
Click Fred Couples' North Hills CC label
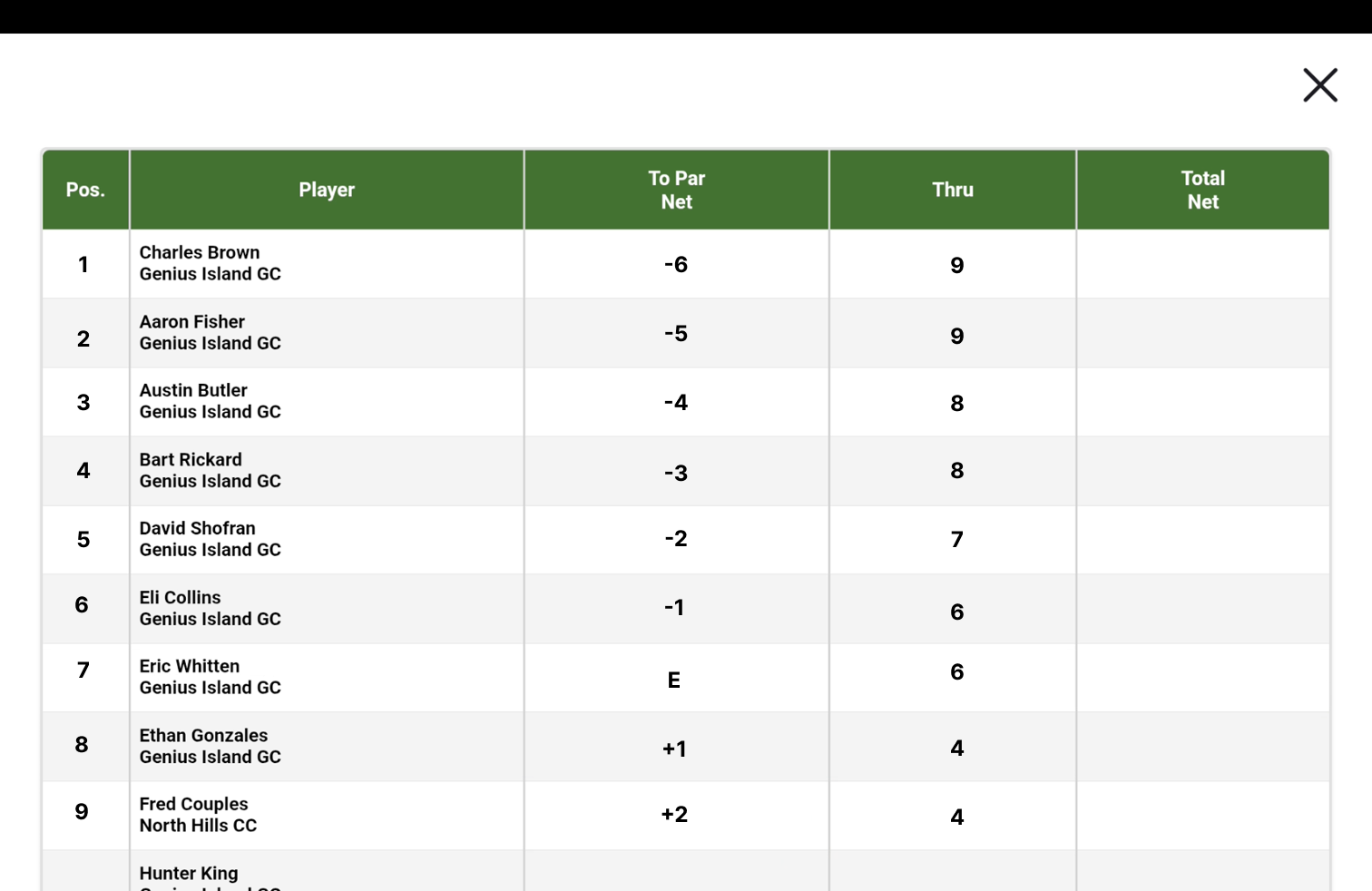tap(198, 826)
